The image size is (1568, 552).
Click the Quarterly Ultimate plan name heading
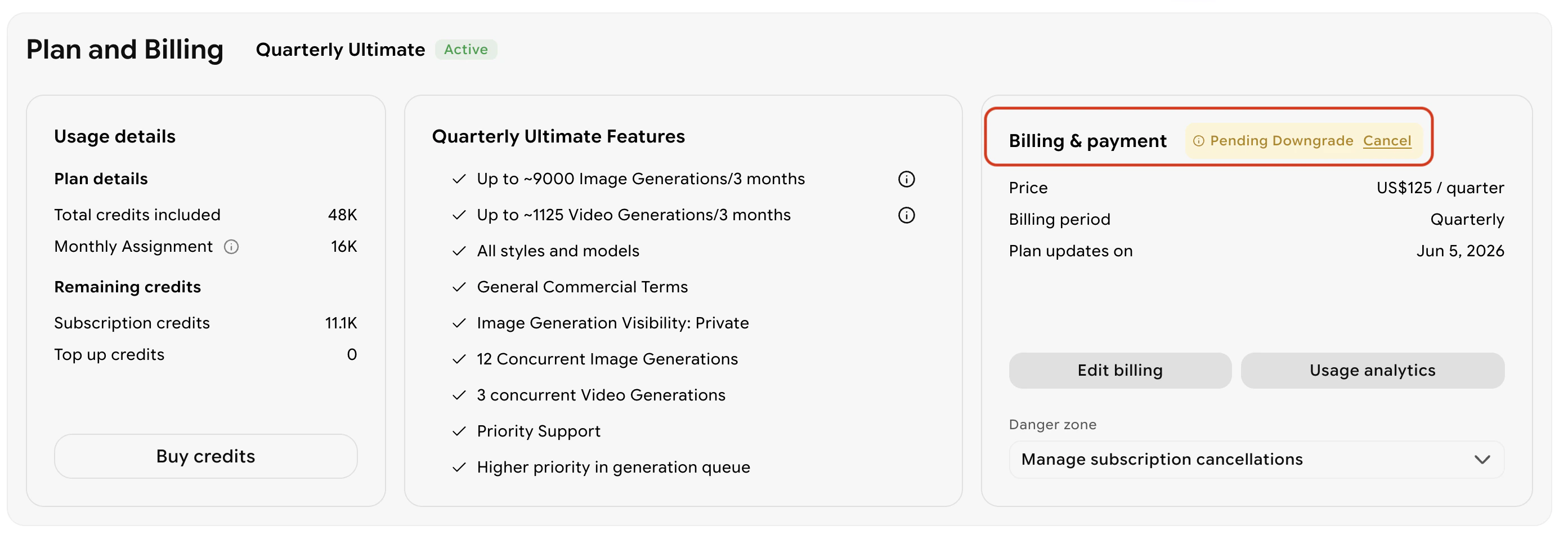(x=341, y=50)
